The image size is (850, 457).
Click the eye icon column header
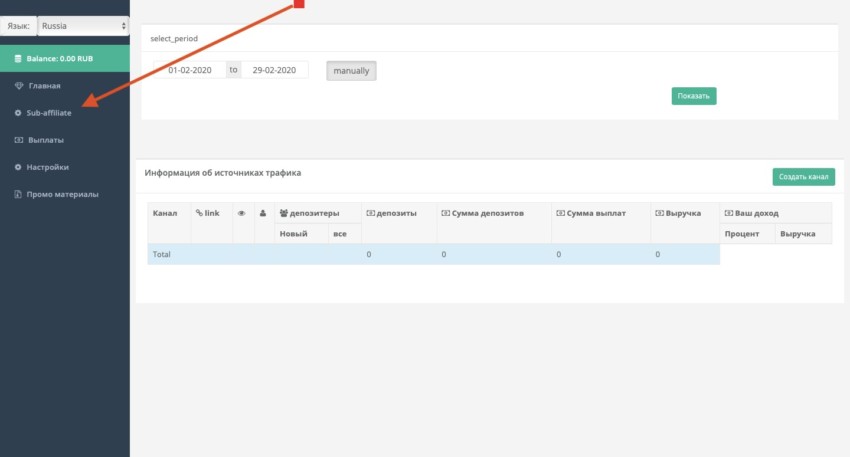pyautogui.click(x=242, y=213)
